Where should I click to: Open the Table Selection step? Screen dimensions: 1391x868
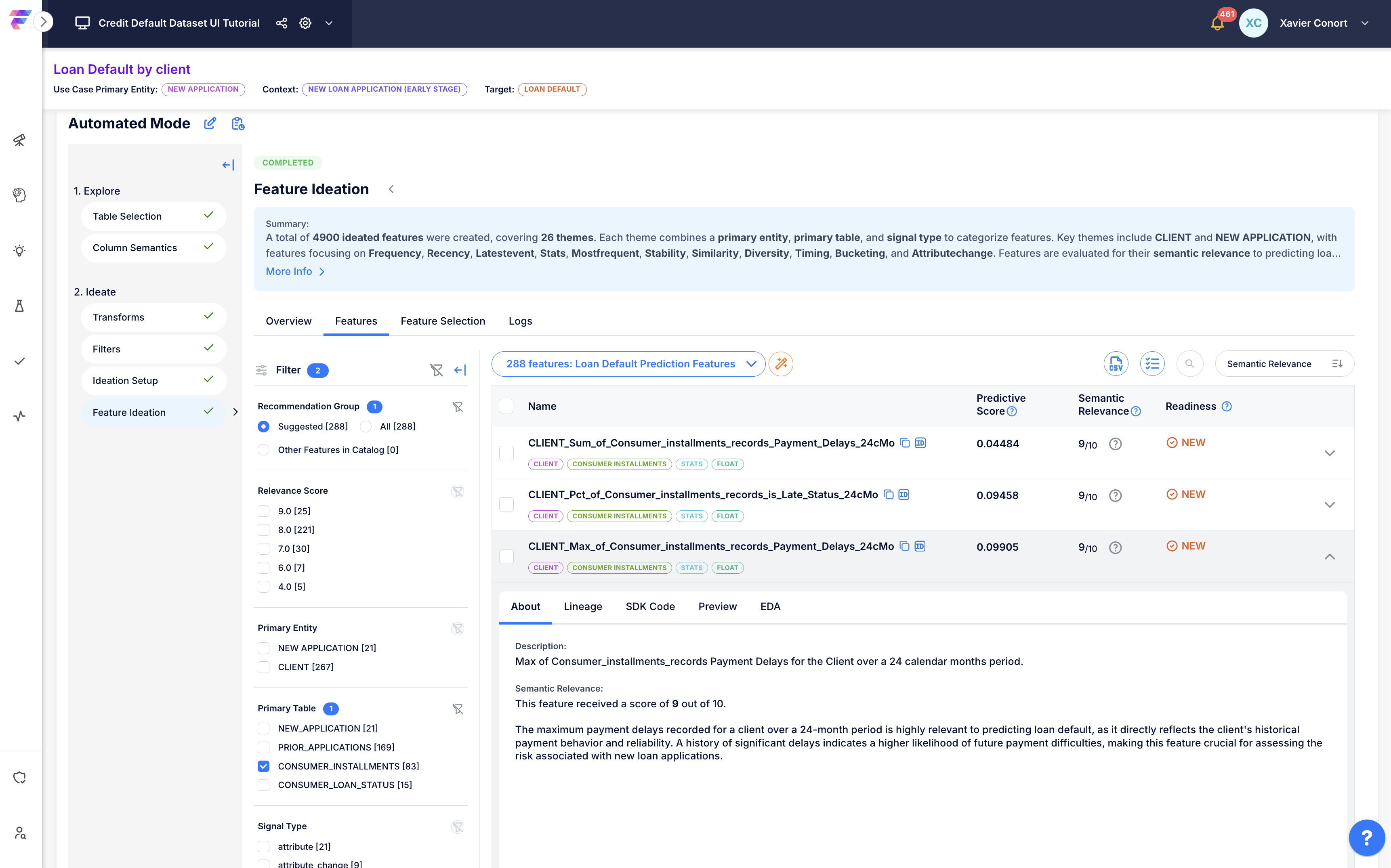click(x=153, y=216)
